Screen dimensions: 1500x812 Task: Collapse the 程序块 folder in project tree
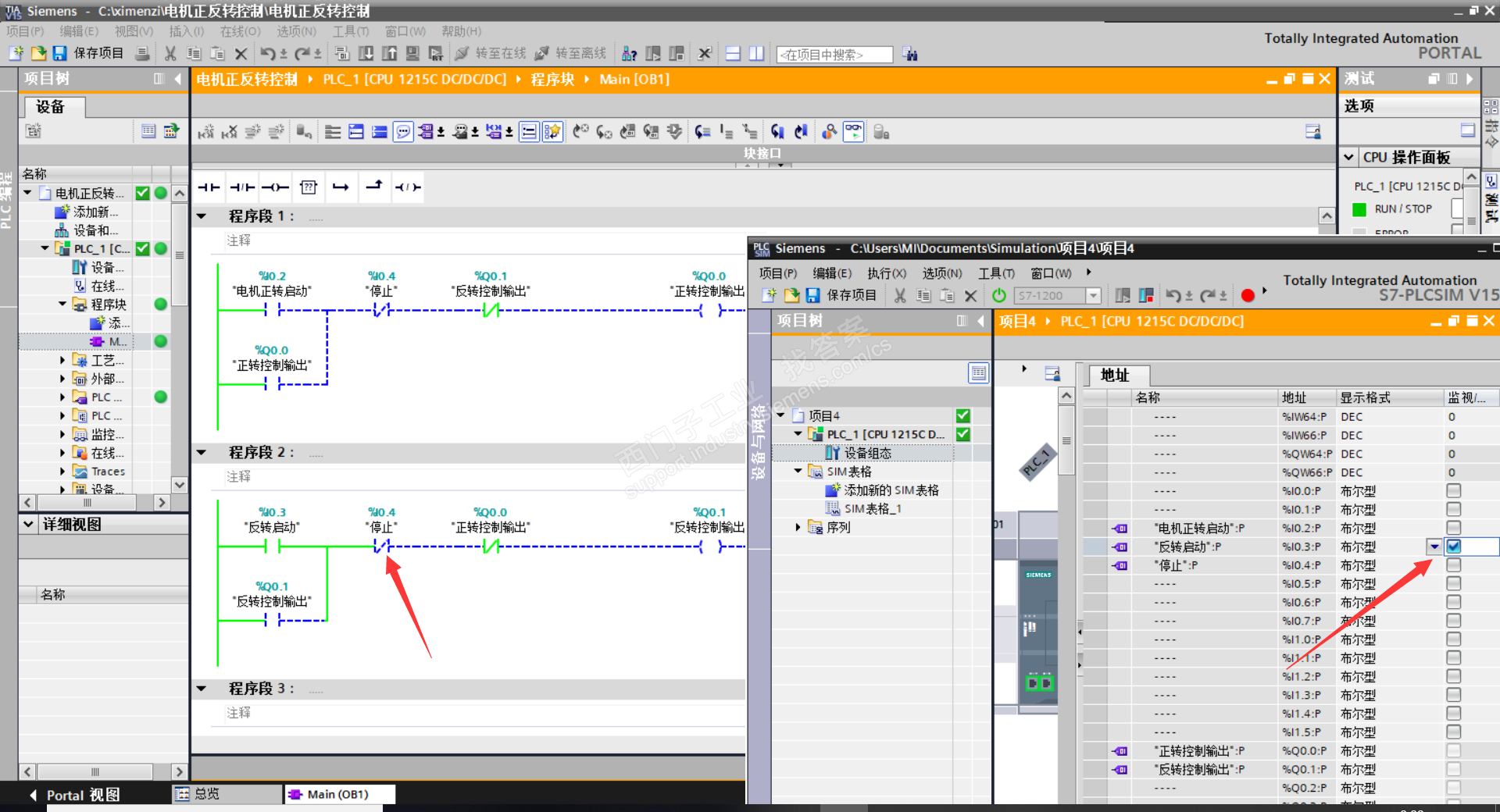62,304
